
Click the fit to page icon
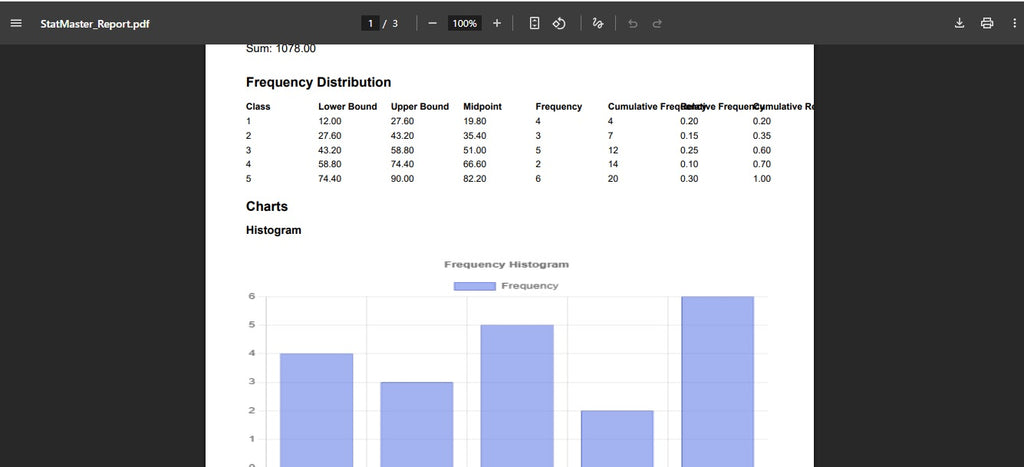click(534, 24)
